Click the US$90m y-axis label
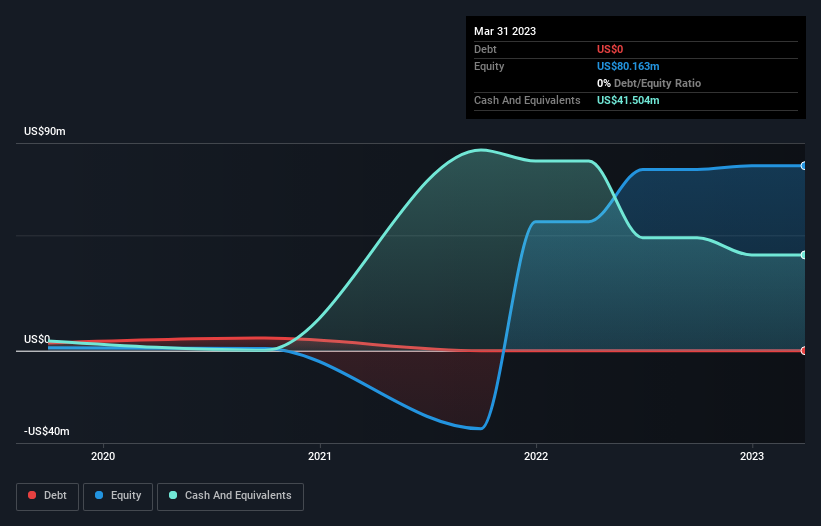 [45, 131]
